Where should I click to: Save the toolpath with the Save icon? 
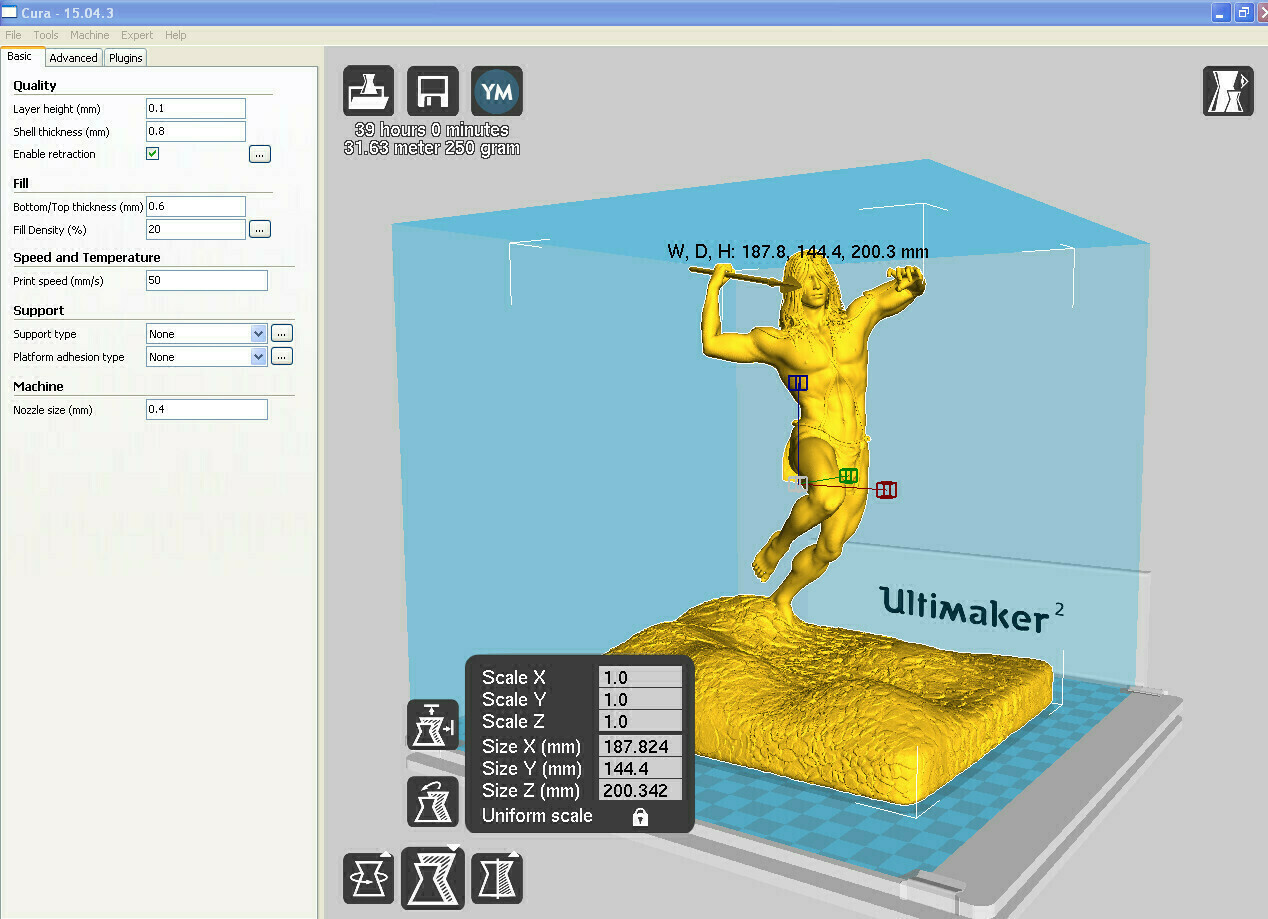coord(432,90)
